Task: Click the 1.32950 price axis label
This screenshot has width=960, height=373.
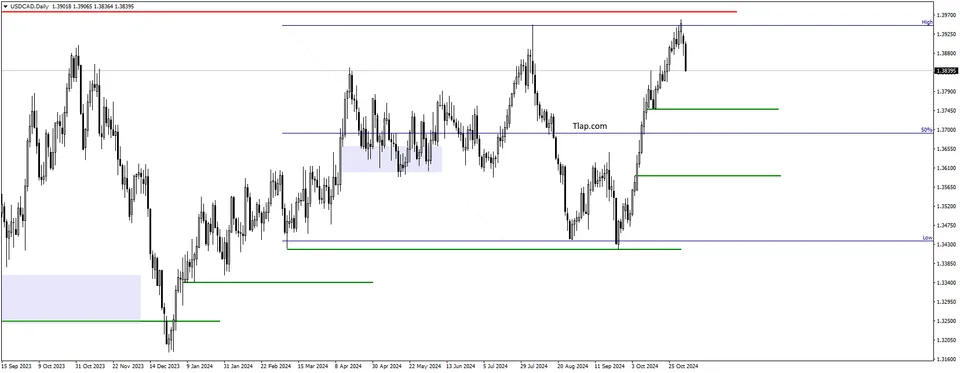Action: point(947,301)
